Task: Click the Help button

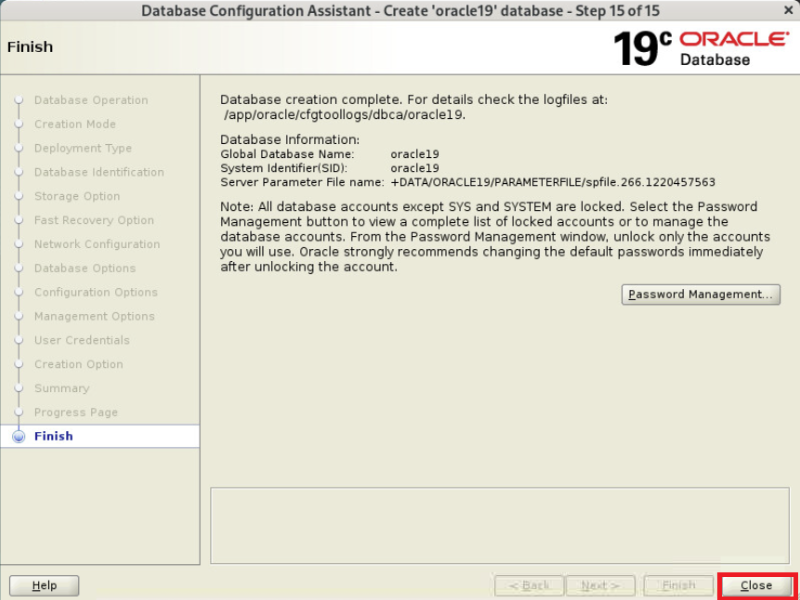Action: pos(44,585)
